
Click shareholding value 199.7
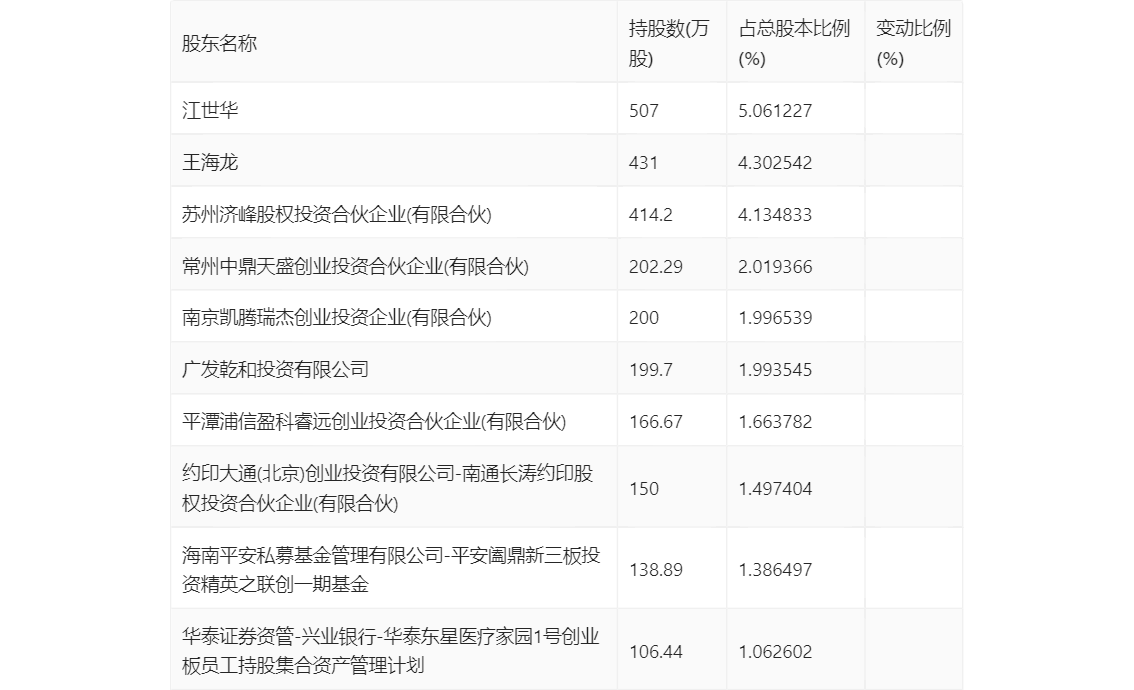(x=651, y=370)
